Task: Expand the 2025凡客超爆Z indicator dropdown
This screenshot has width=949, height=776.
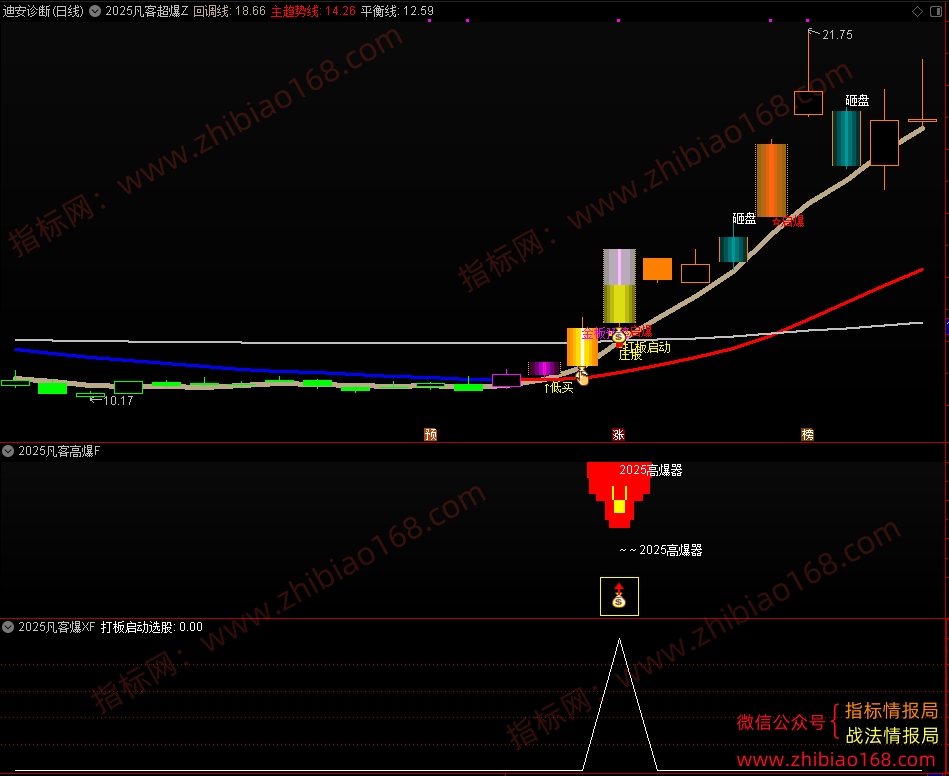Action: [95, 11]
